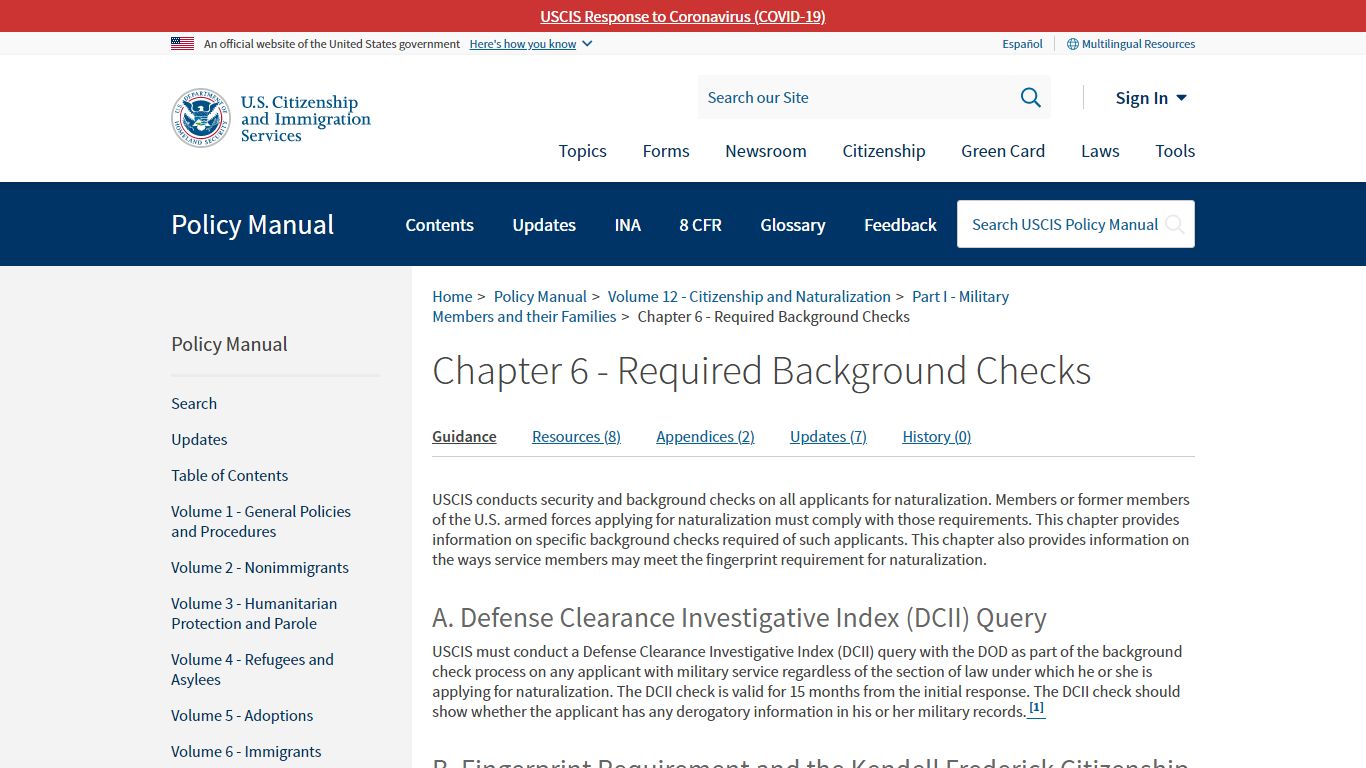Image resolution: width=1366 pixels, height=768 pixels.
Task: Click USCIS Response to Coronavirus link
Action: pos(683,16)
